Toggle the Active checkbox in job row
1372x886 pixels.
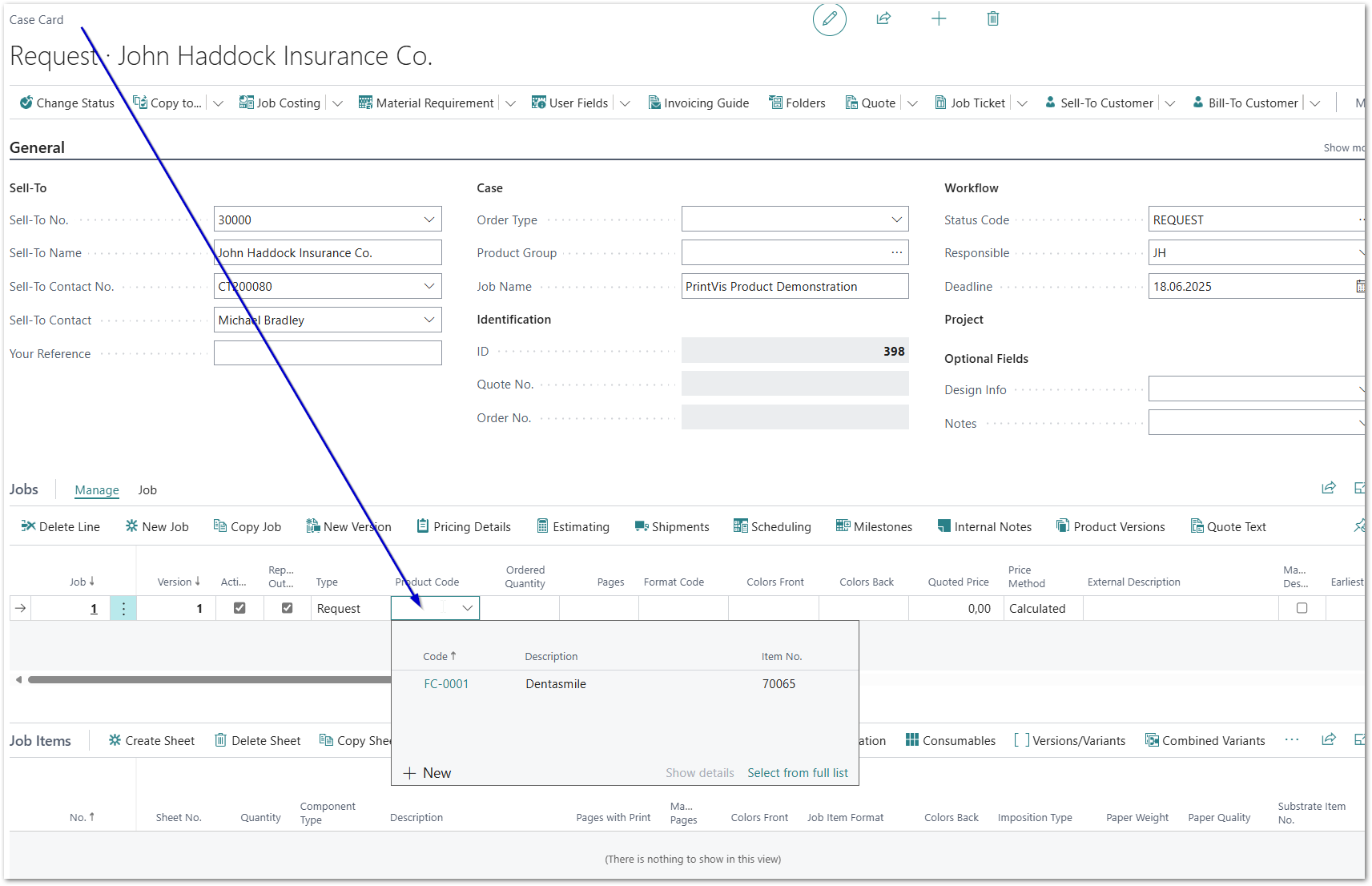click(x=239, y=608)
